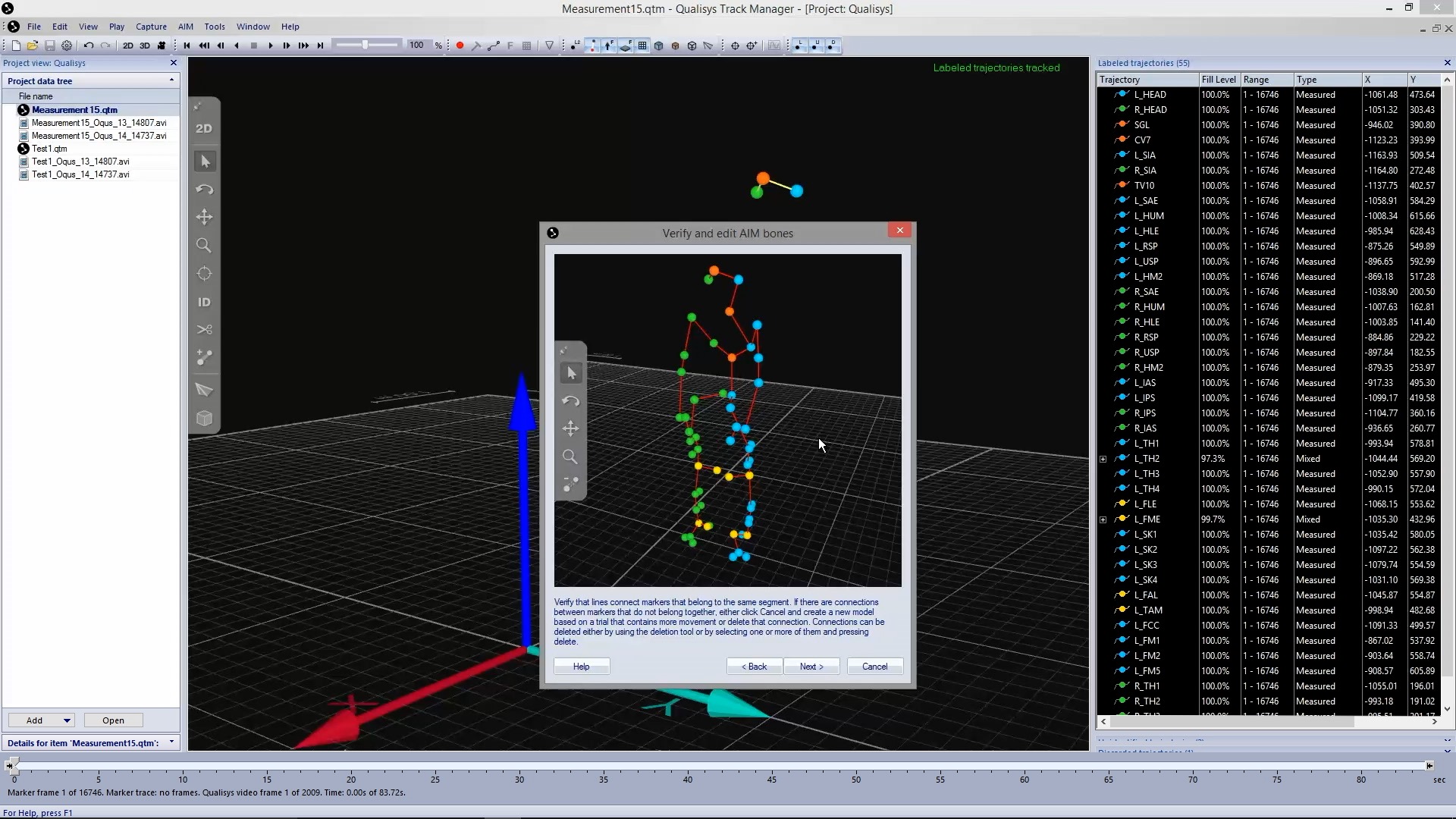The image size is (1456, 819).
Task: Open the Capture menu
Action: click(x=151, y=27)
